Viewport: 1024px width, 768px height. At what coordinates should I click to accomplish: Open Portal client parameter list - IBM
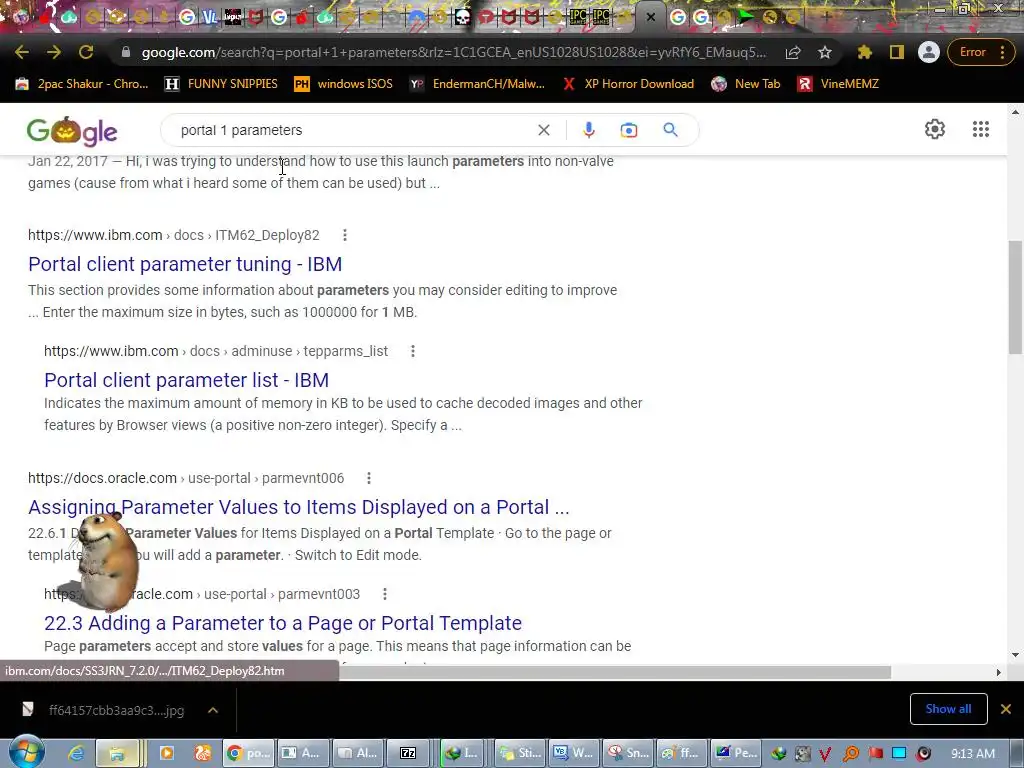(x=186, y=380)
